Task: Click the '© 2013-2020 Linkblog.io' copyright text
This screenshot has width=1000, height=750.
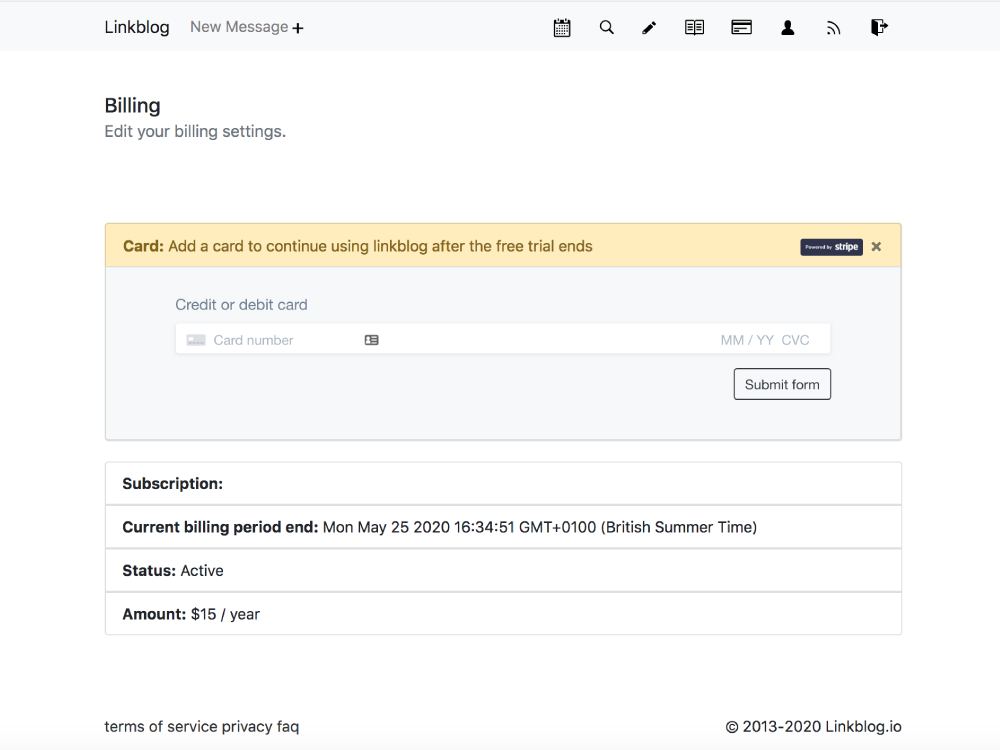Action: click(813, 726)
